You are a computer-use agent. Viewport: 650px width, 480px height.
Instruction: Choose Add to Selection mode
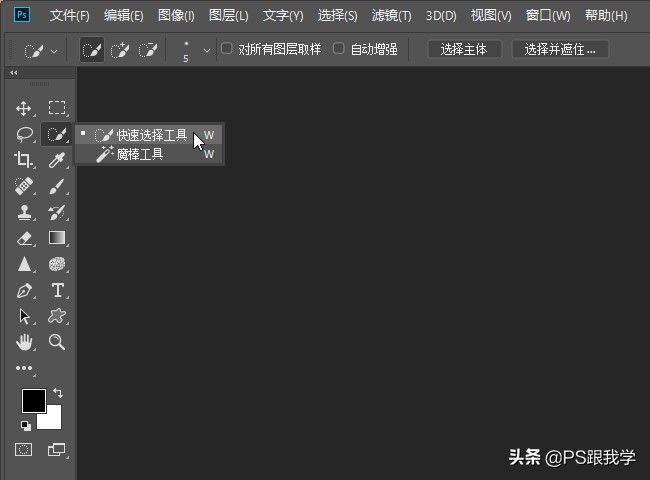120,51
